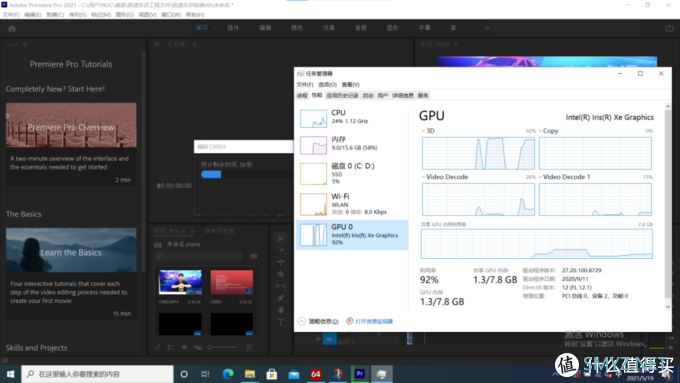Collapse Task Manager with 简略信息 expander
The height and width of the screenshot is (383, 680).
coord(318,321)
